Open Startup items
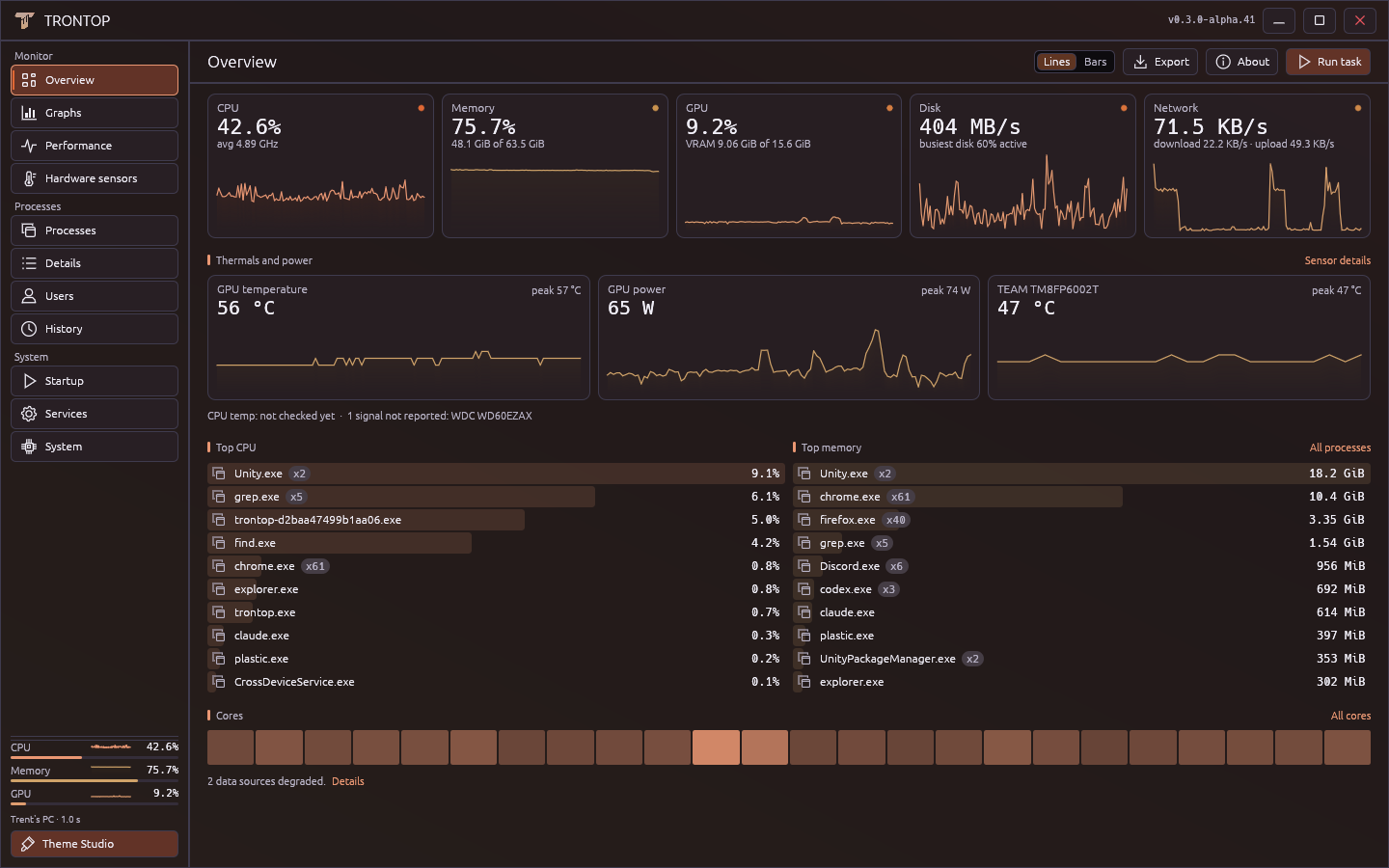The width and height of the screenshot is (1389, 868). click(95, 381)
